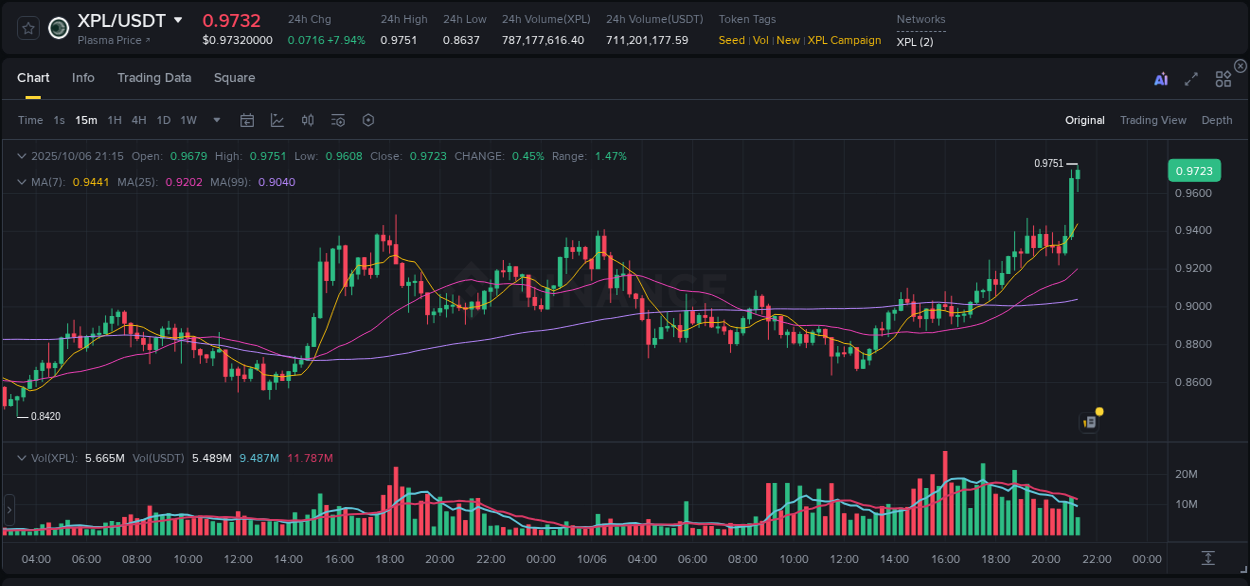The image size is (1250, 586).
Task: Select the 1H timeframe
Action: pyautogui.click(x=115, y=120)
